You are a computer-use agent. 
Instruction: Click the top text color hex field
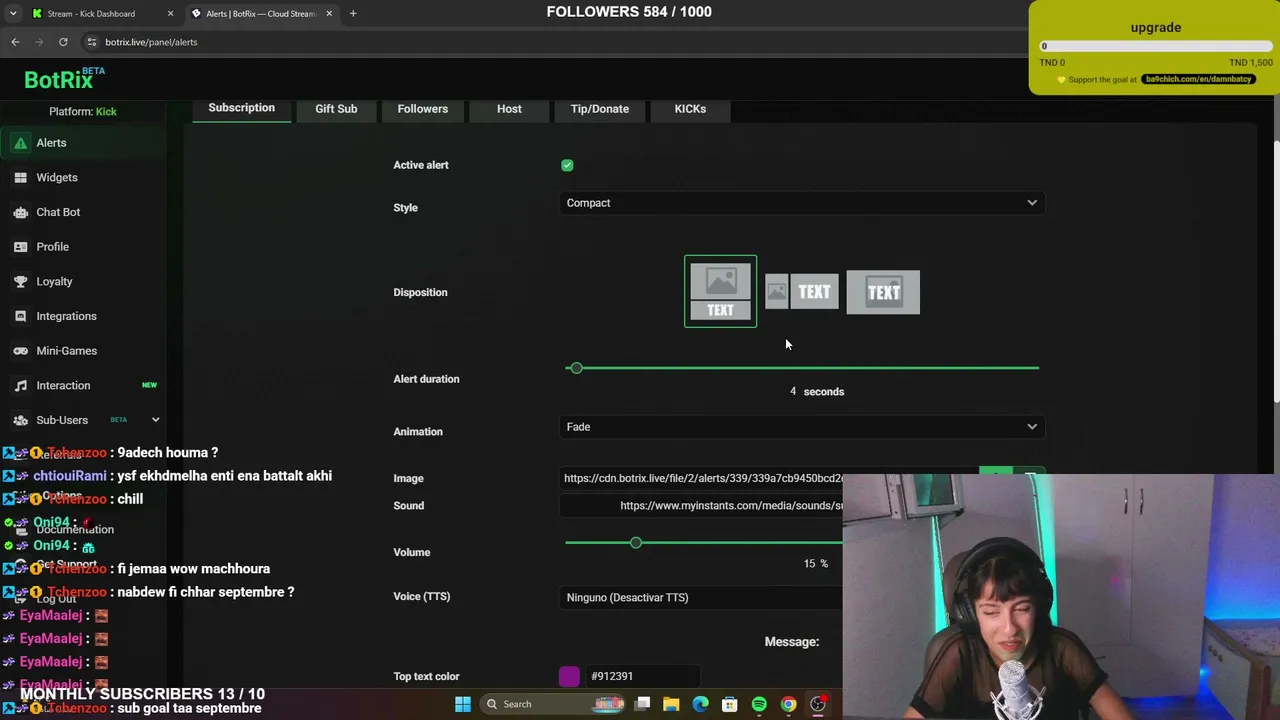pos(644,676)
